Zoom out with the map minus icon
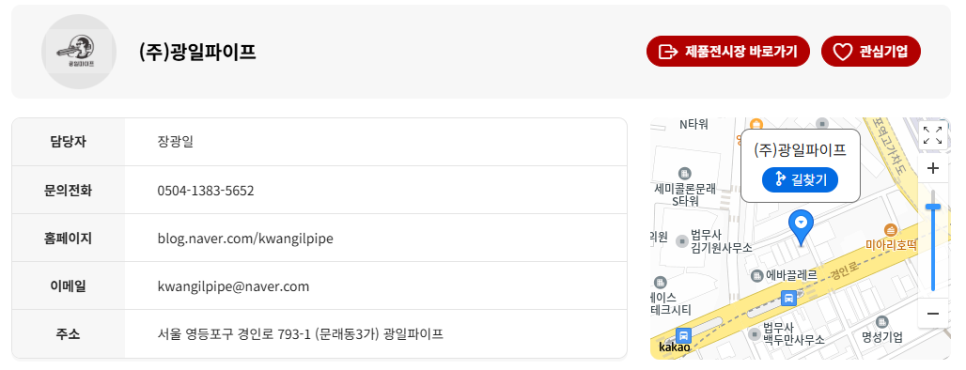 [x=933, y=314]
